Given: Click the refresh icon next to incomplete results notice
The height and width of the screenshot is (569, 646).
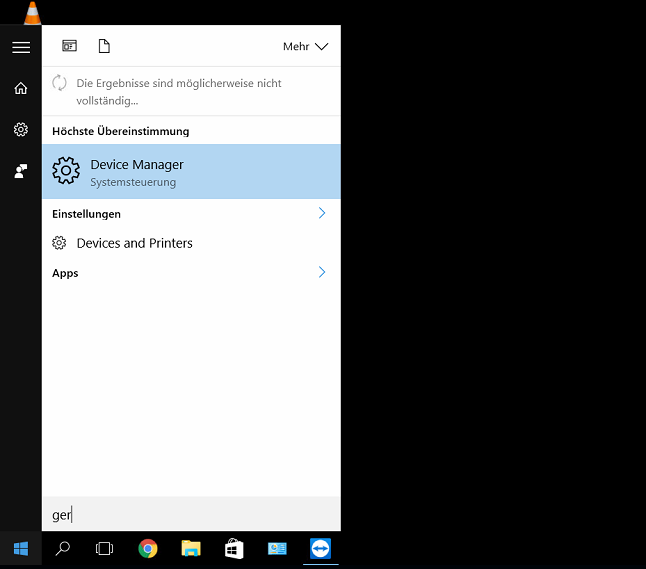Looking at the screenshot, I should [59, 82].
